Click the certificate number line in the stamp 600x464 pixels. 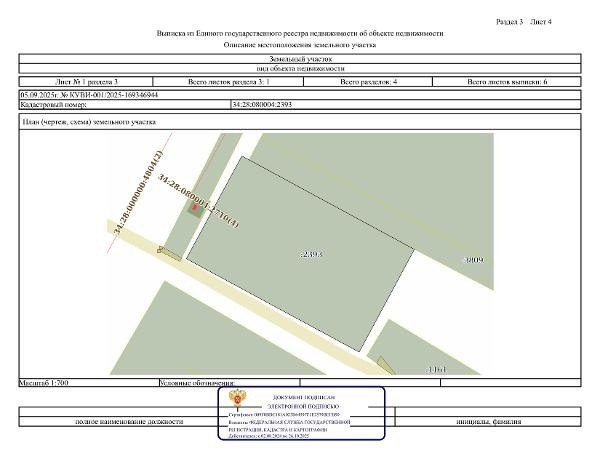(284, 414)
